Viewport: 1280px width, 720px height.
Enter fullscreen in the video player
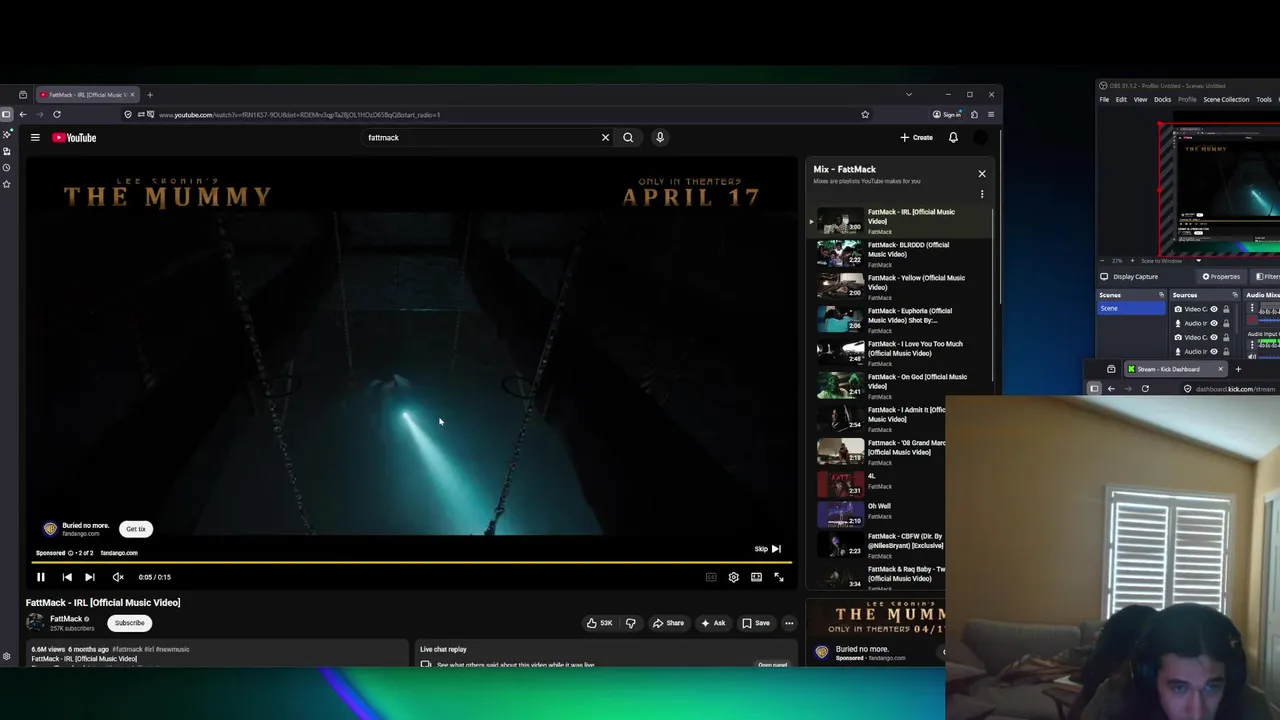point(779,577)
